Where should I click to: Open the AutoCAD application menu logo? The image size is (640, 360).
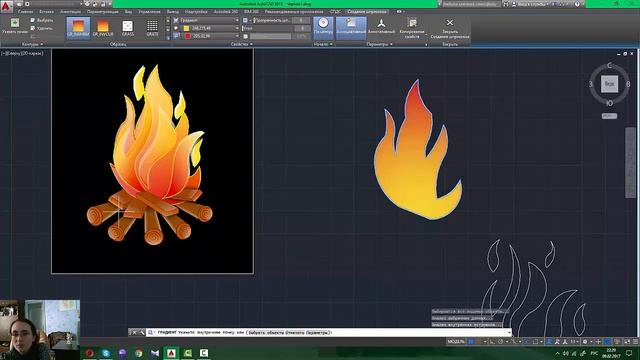click(6, 6)
